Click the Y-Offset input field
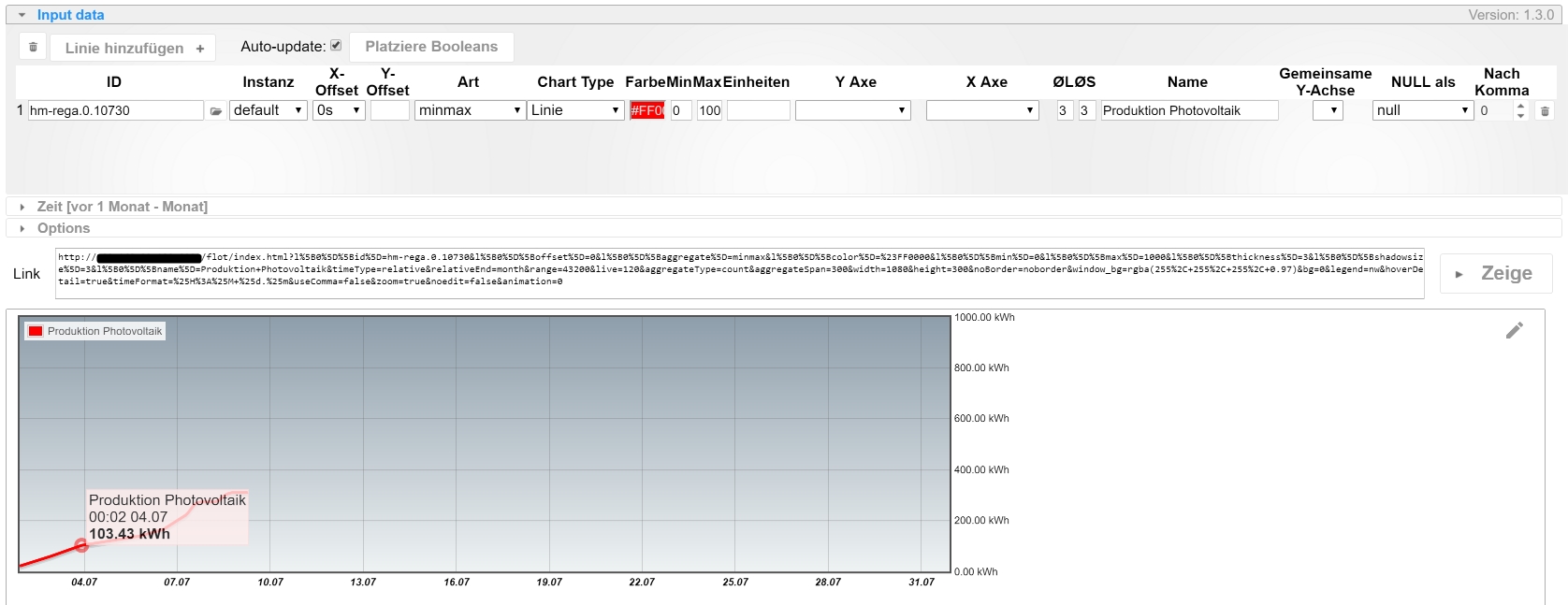1568x605 pixels. pyautogui.click(x=390, y=110)
